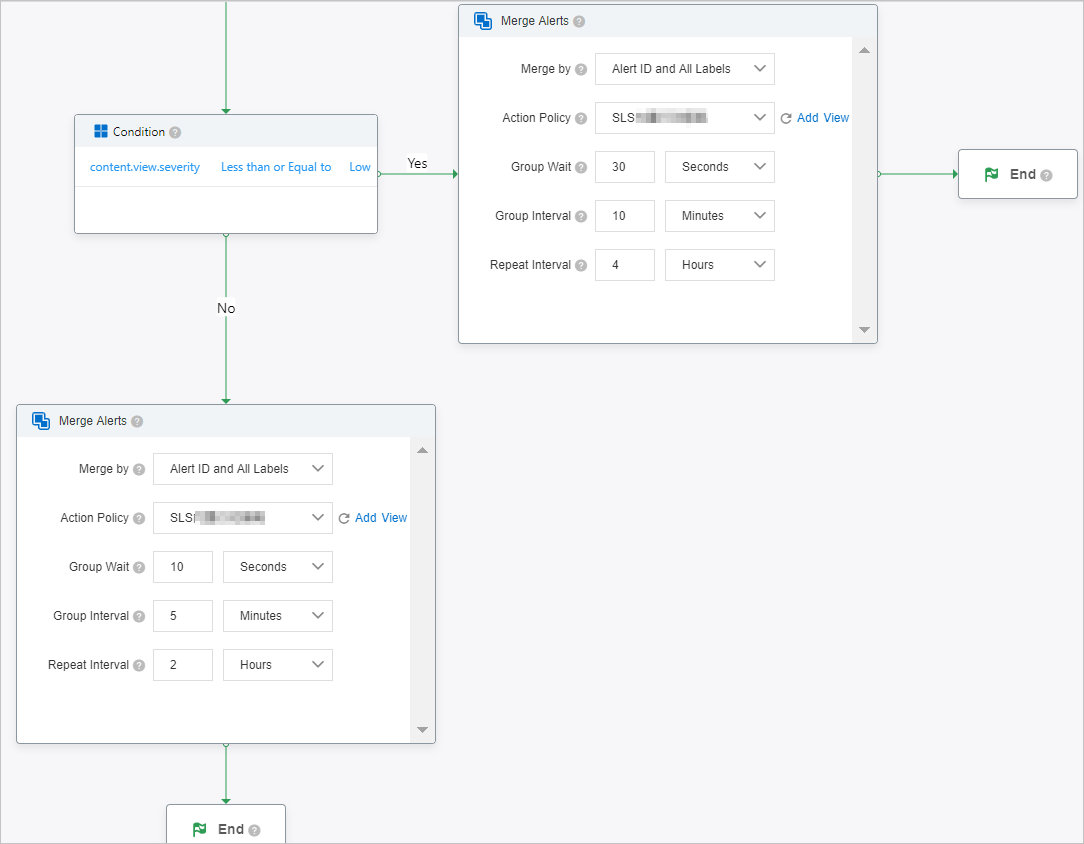Click Group Interval field with value 5
The height and width of the screenshot is (844, 1084).
click(x=183, y=617)
